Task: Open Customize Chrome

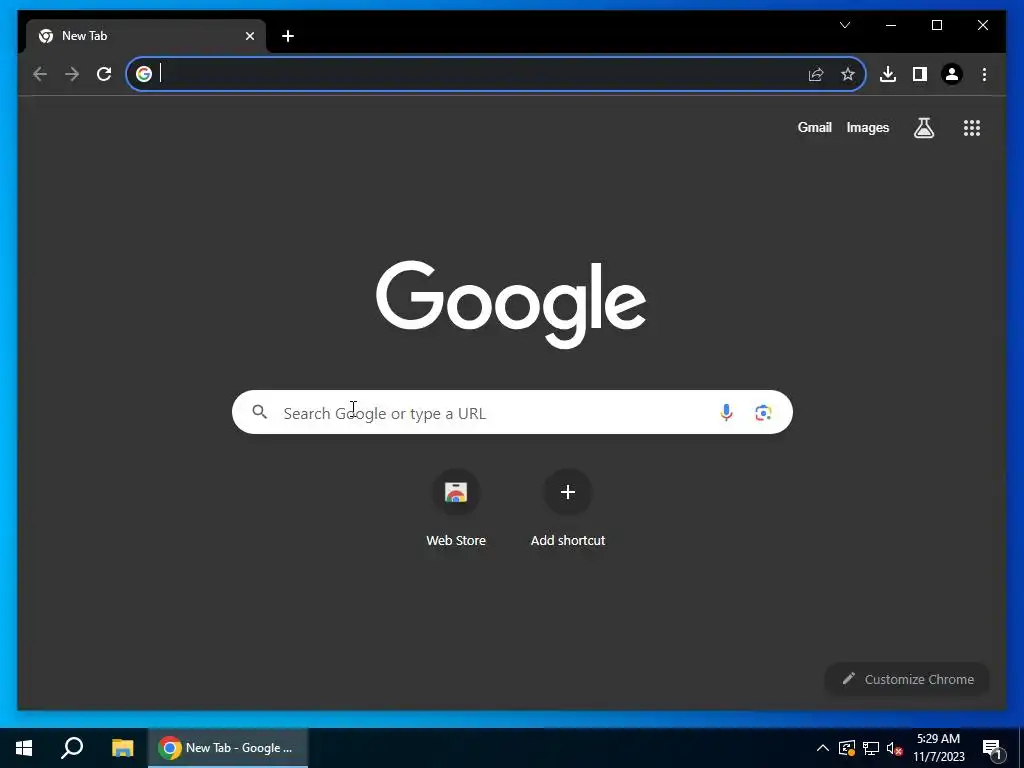Action: point(907,679)
